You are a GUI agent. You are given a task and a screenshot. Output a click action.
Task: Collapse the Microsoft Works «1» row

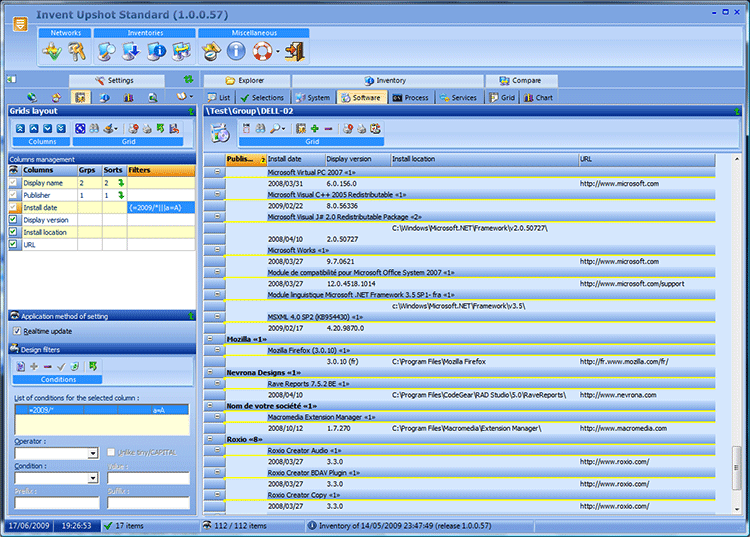tap(217, 250)
